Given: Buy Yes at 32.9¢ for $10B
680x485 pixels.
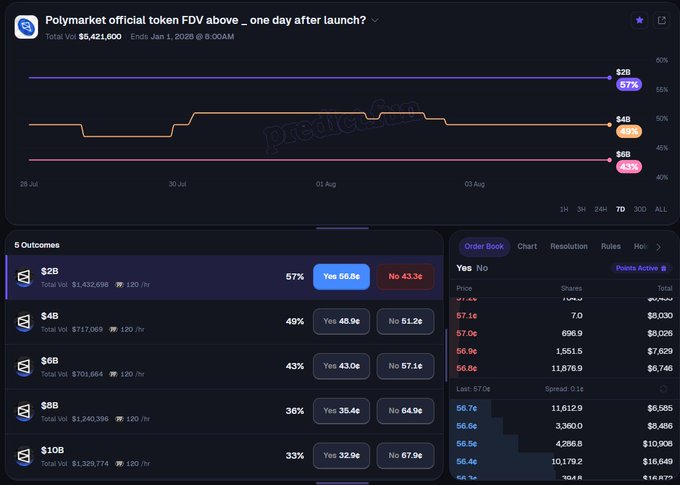Looking at the screenshot, I should tap(341, 455).
